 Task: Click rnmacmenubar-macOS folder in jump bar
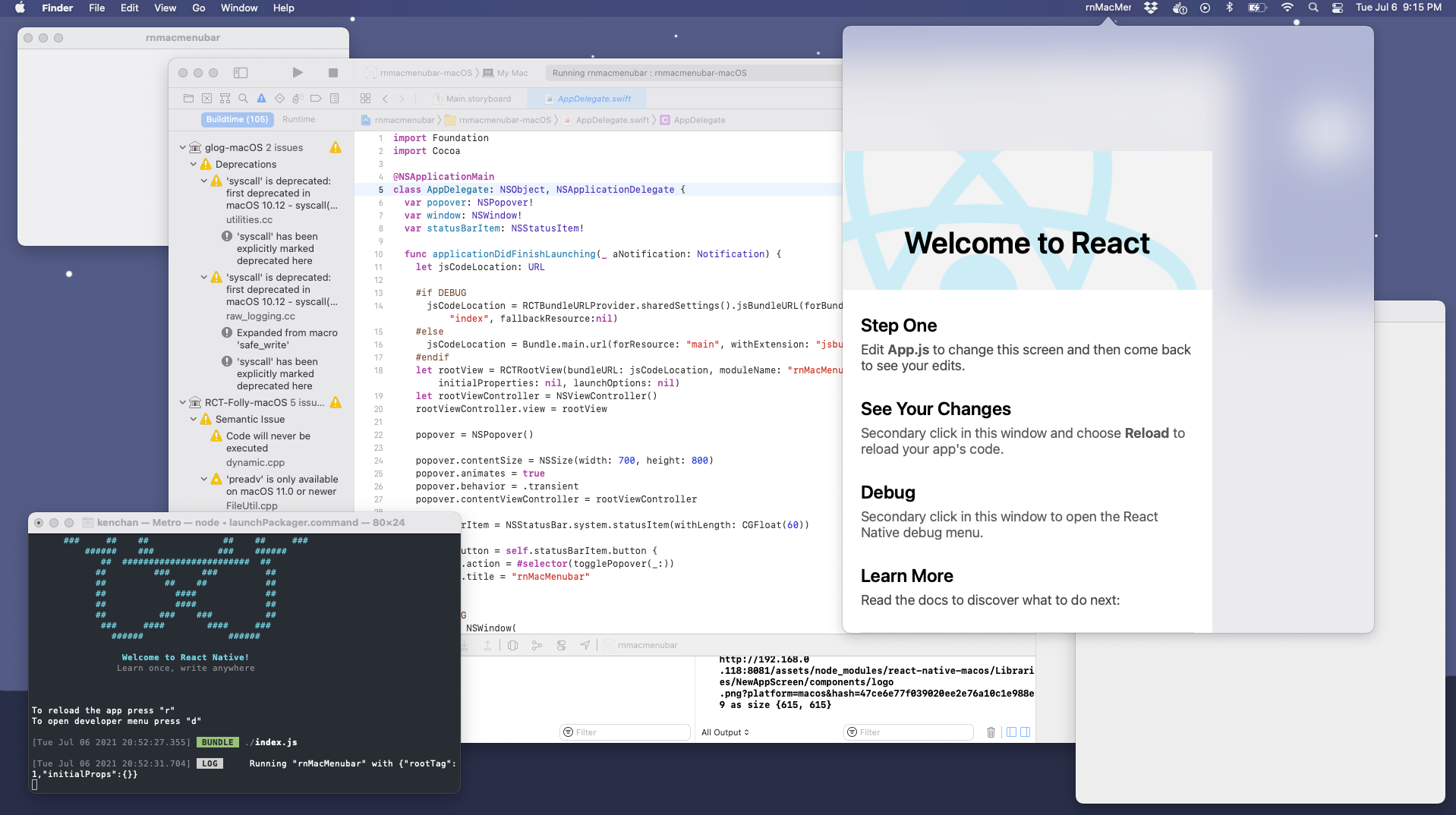(498, 120)
